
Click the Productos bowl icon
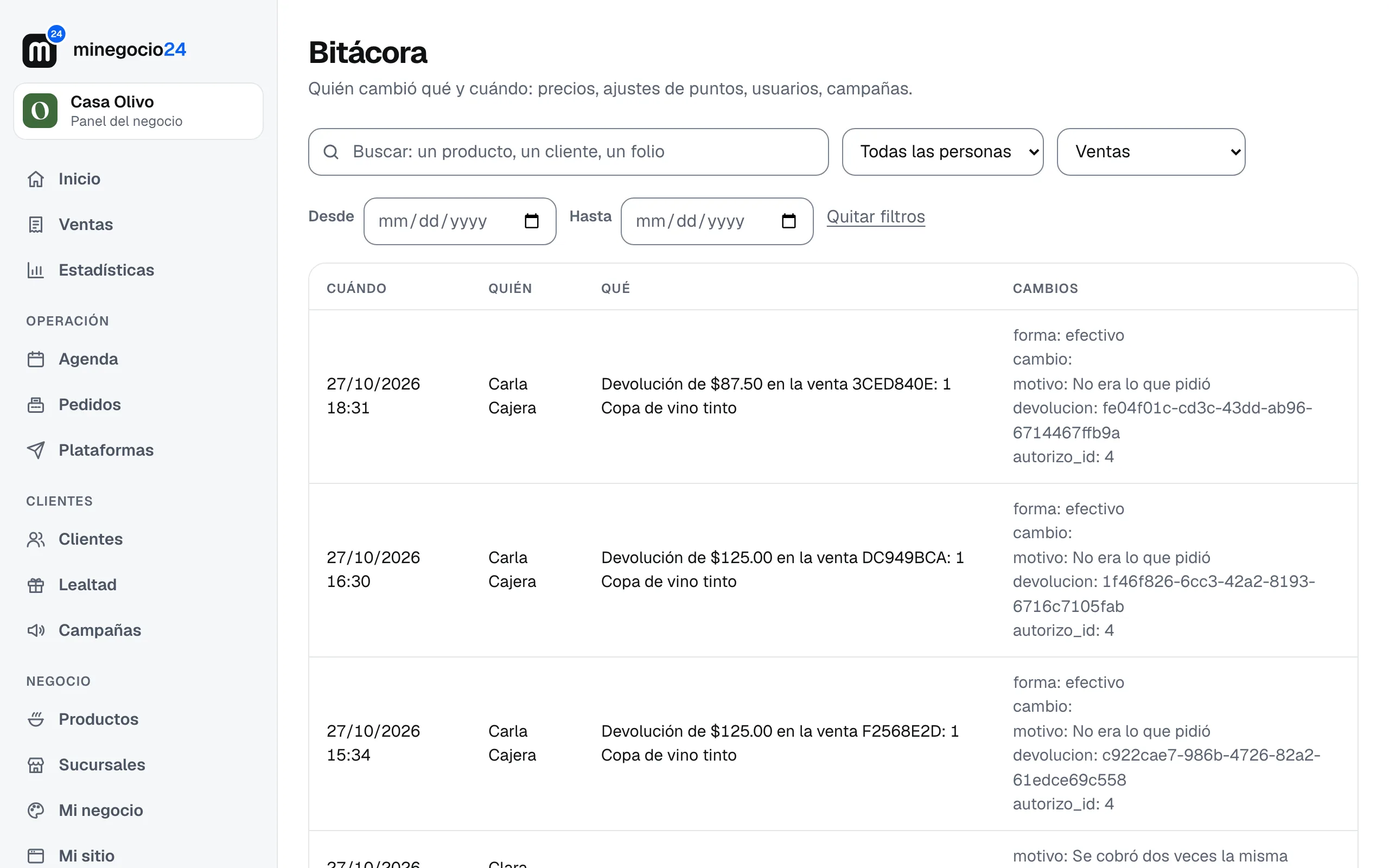pos(36,719)
